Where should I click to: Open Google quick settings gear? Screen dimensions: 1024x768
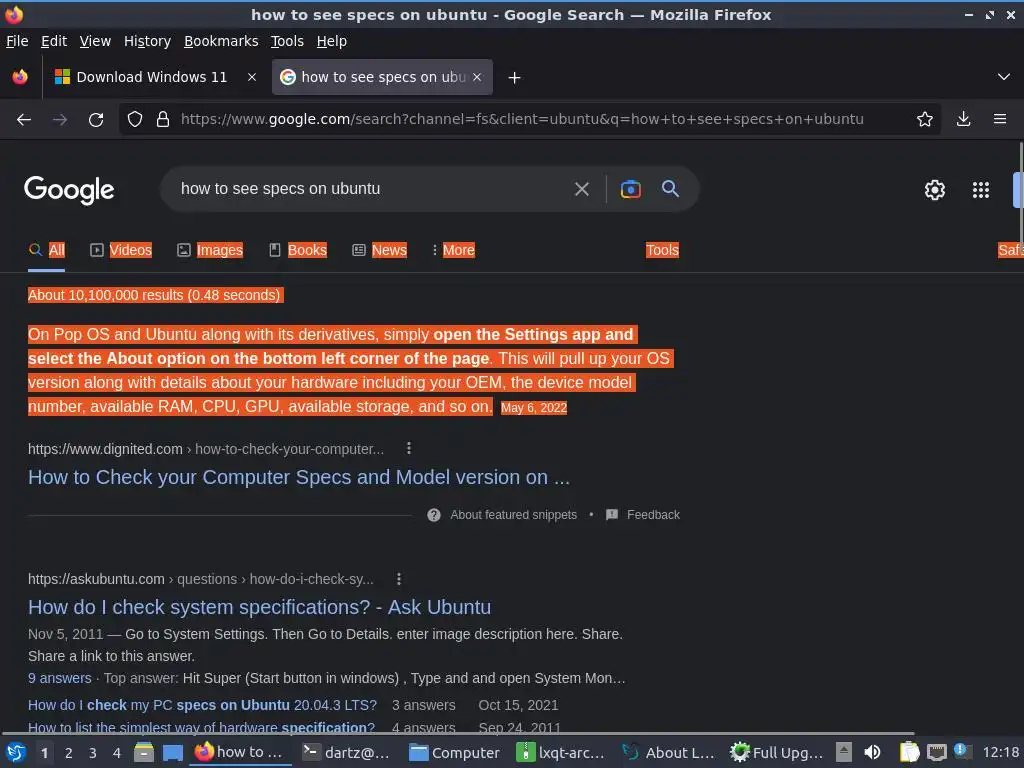pos(935,190)
